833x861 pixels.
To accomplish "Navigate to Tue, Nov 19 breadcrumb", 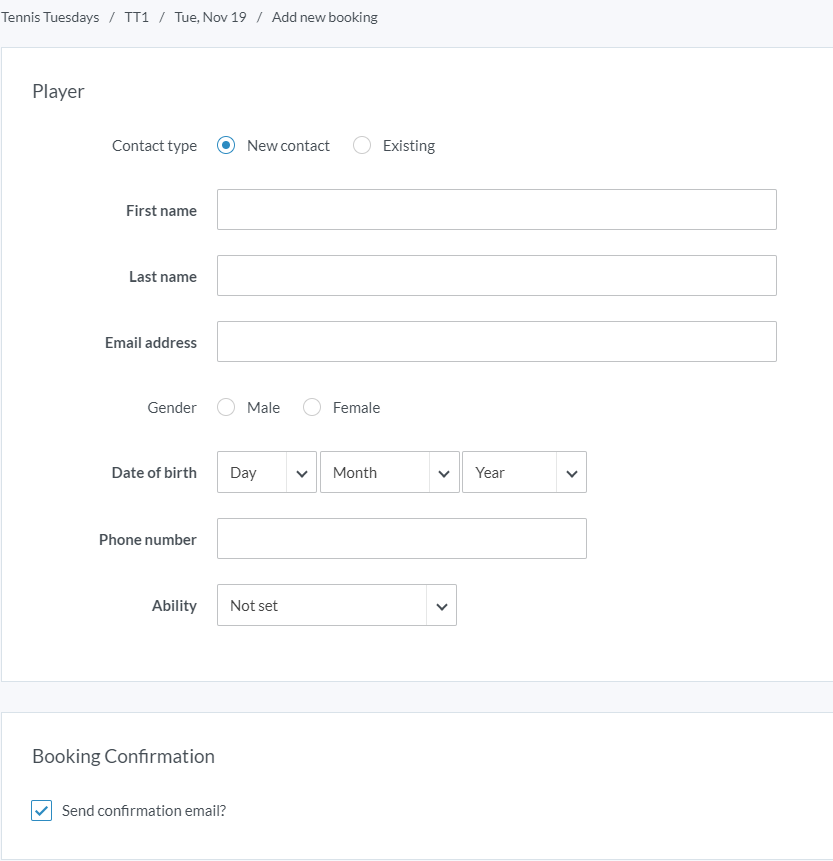I will 210,18.
